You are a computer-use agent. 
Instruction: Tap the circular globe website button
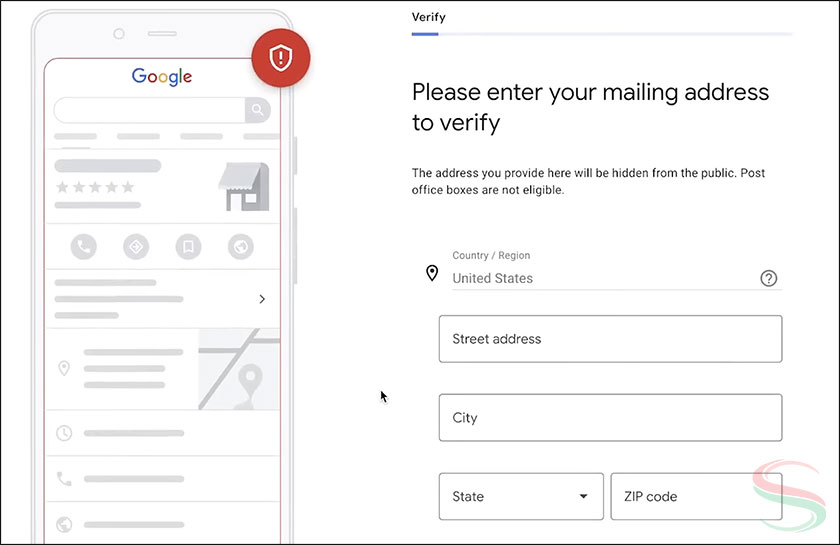(240, 246)
